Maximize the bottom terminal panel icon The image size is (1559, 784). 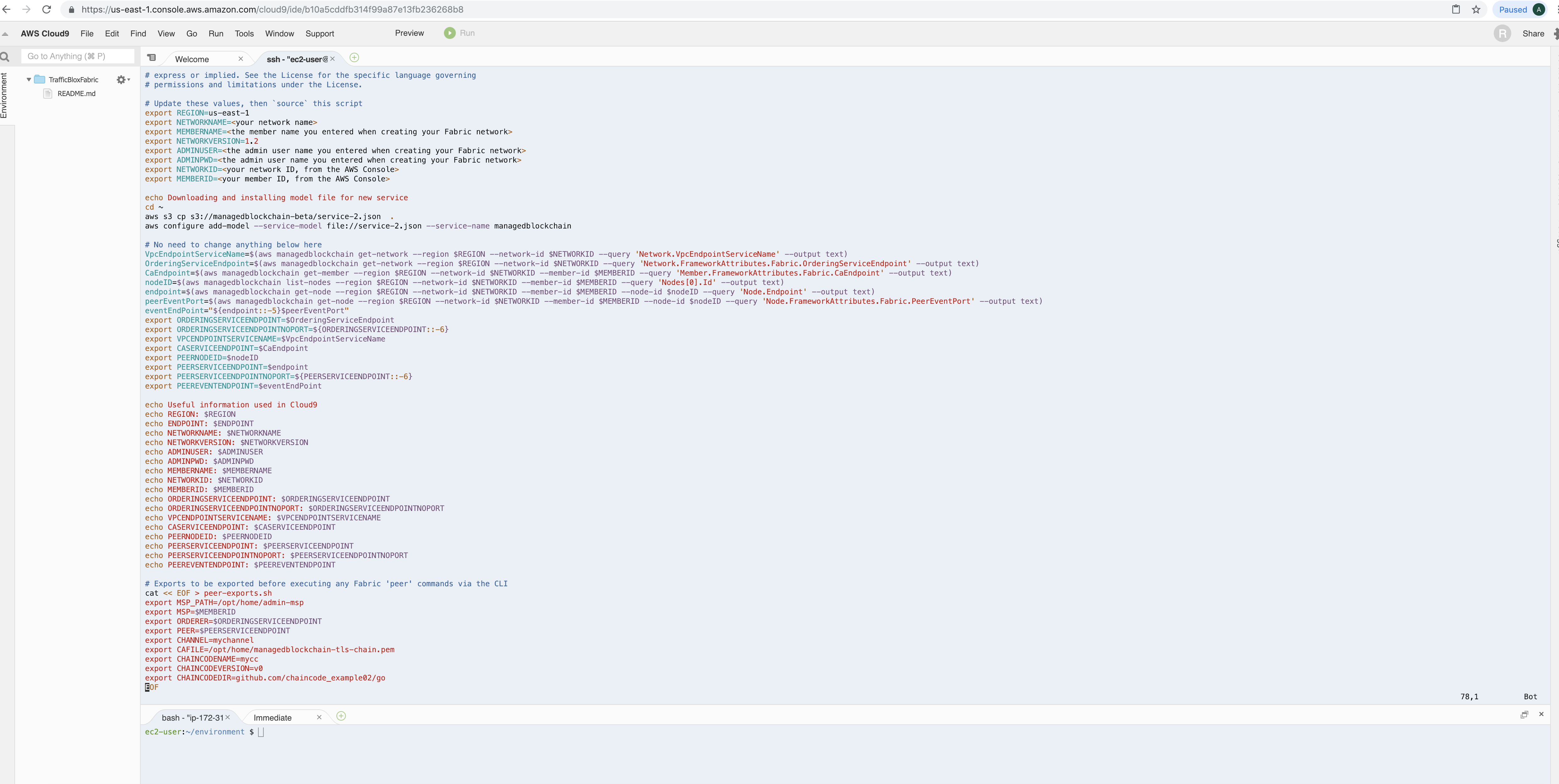1524,714
